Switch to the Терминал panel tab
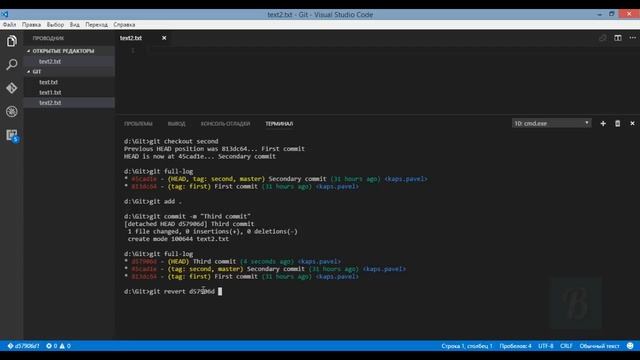 click(x=279, y=124)
